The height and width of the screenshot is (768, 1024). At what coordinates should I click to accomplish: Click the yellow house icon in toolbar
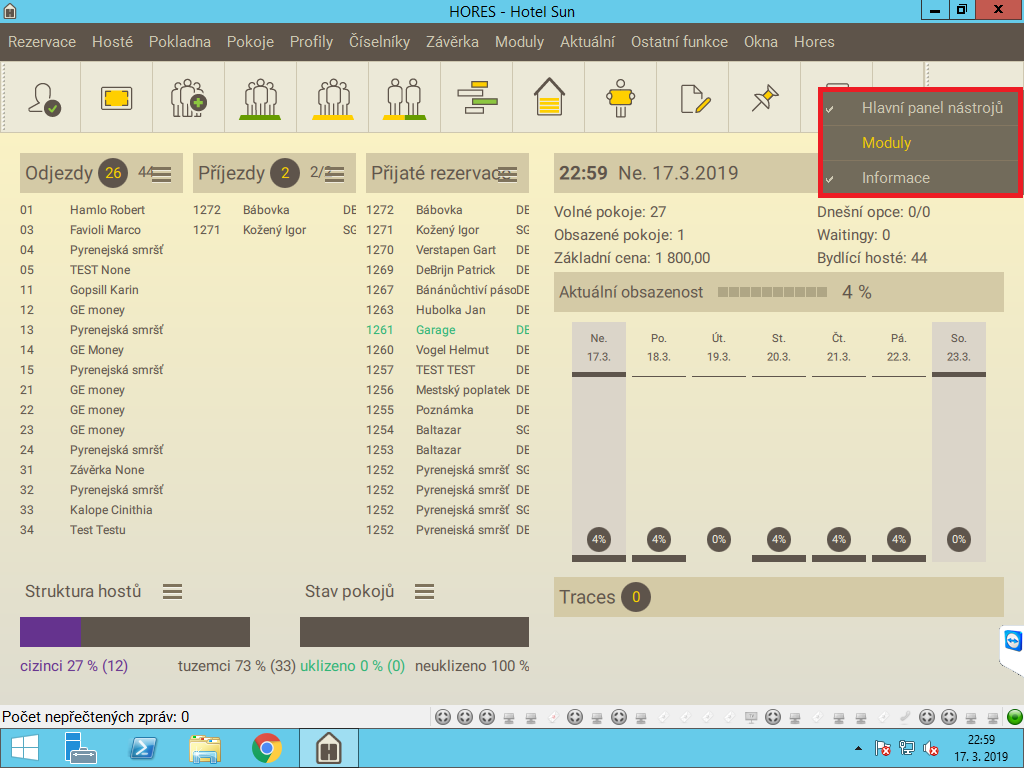coord(548,98)
